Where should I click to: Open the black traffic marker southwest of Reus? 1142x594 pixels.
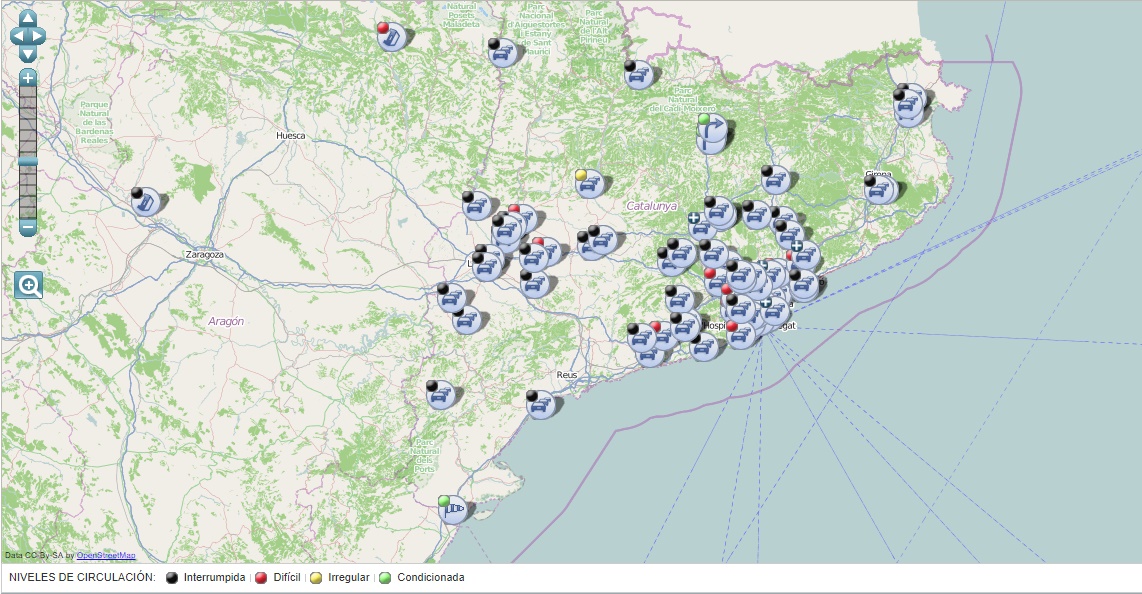pos(541,405)
